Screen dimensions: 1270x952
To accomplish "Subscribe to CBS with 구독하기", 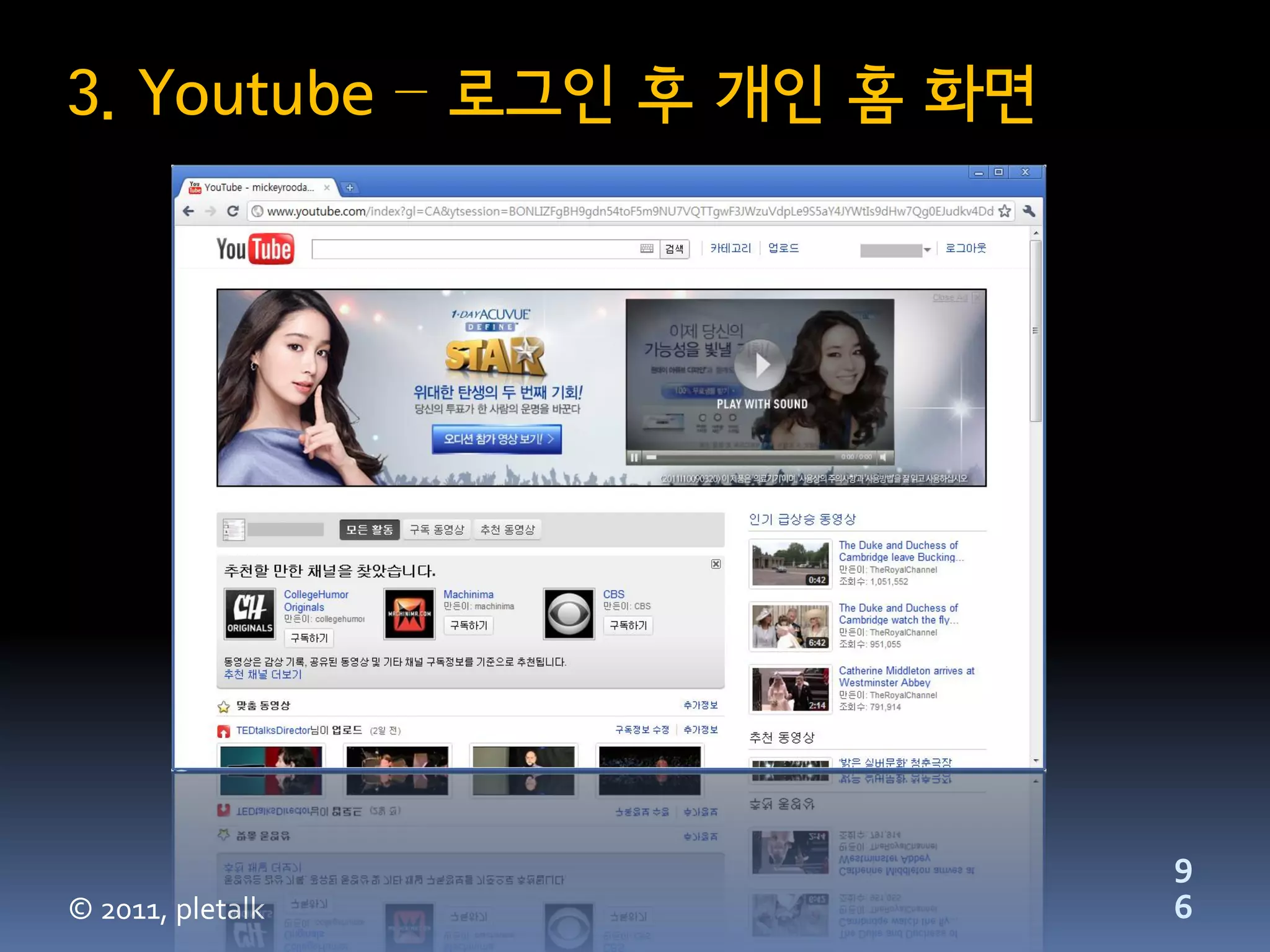I will tap(628, 625).
